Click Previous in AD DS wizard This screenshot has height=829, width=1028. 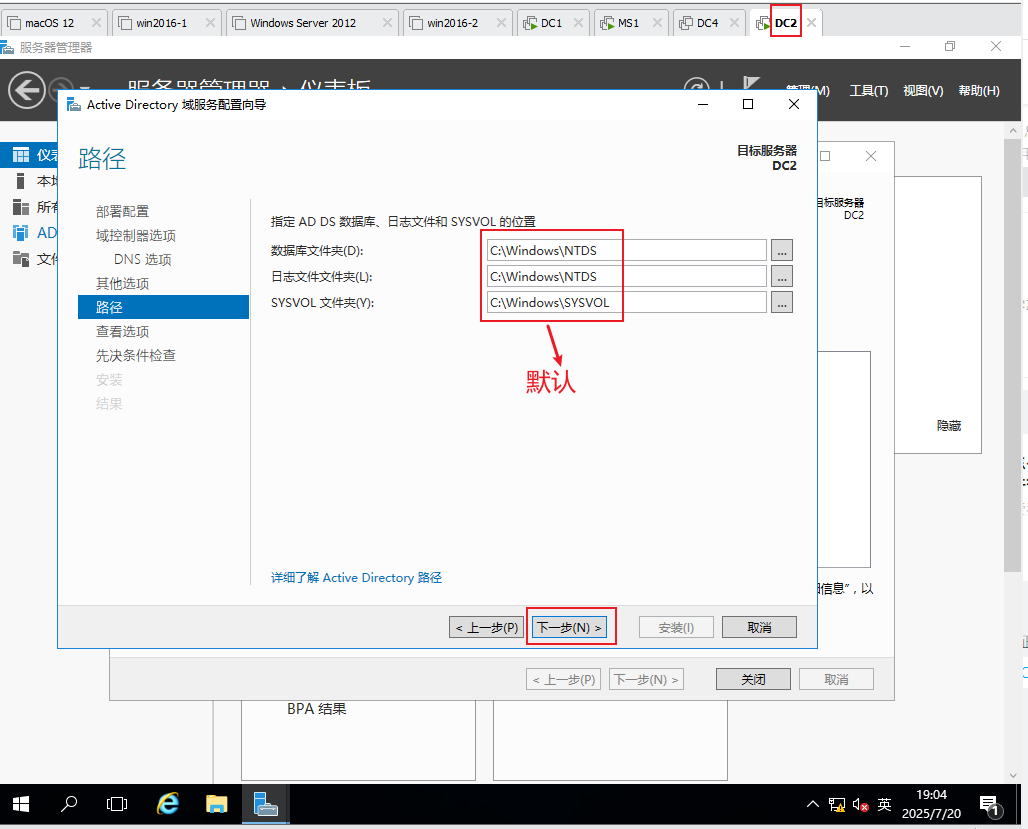click(x=486, y=628)
